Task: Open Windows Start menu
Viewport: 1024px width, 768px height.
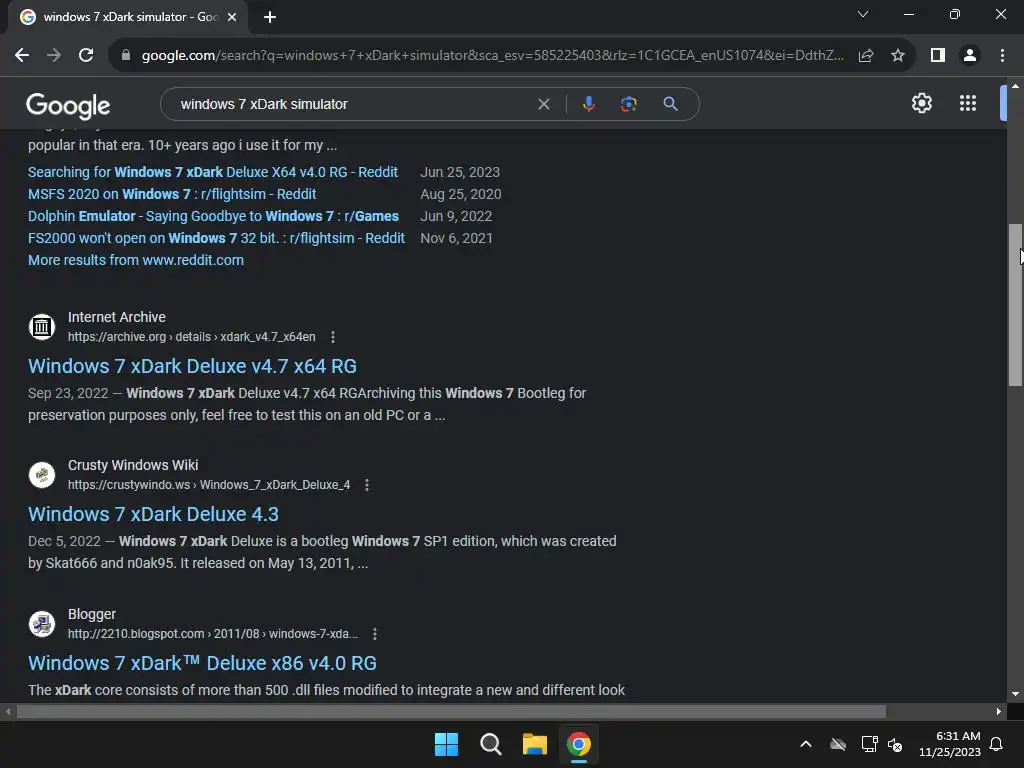Action: pos(447,744)
